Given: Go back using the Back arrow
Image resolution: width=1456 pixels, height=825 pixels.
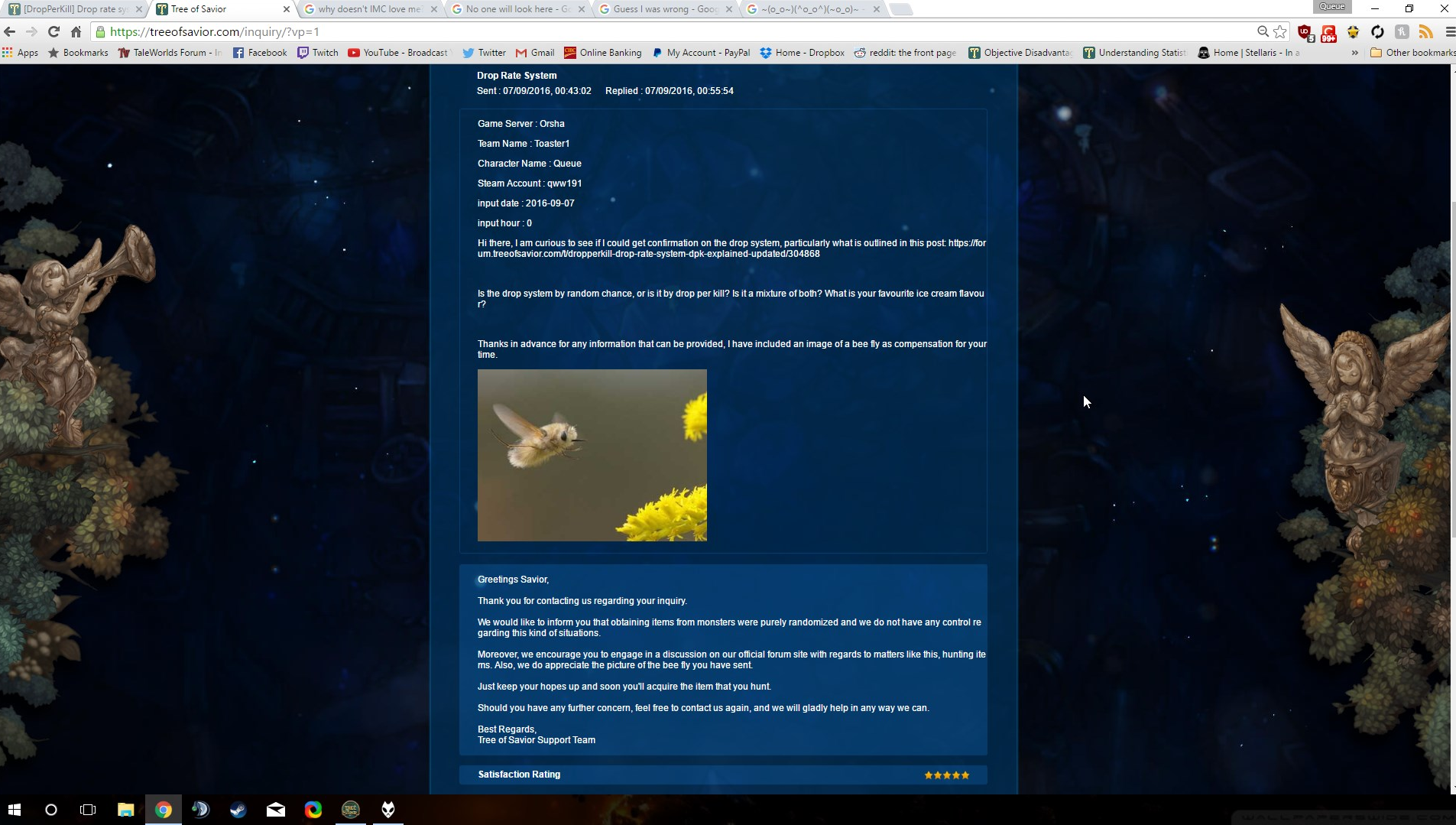Looking at the screenshot, I should click(10, 31).
